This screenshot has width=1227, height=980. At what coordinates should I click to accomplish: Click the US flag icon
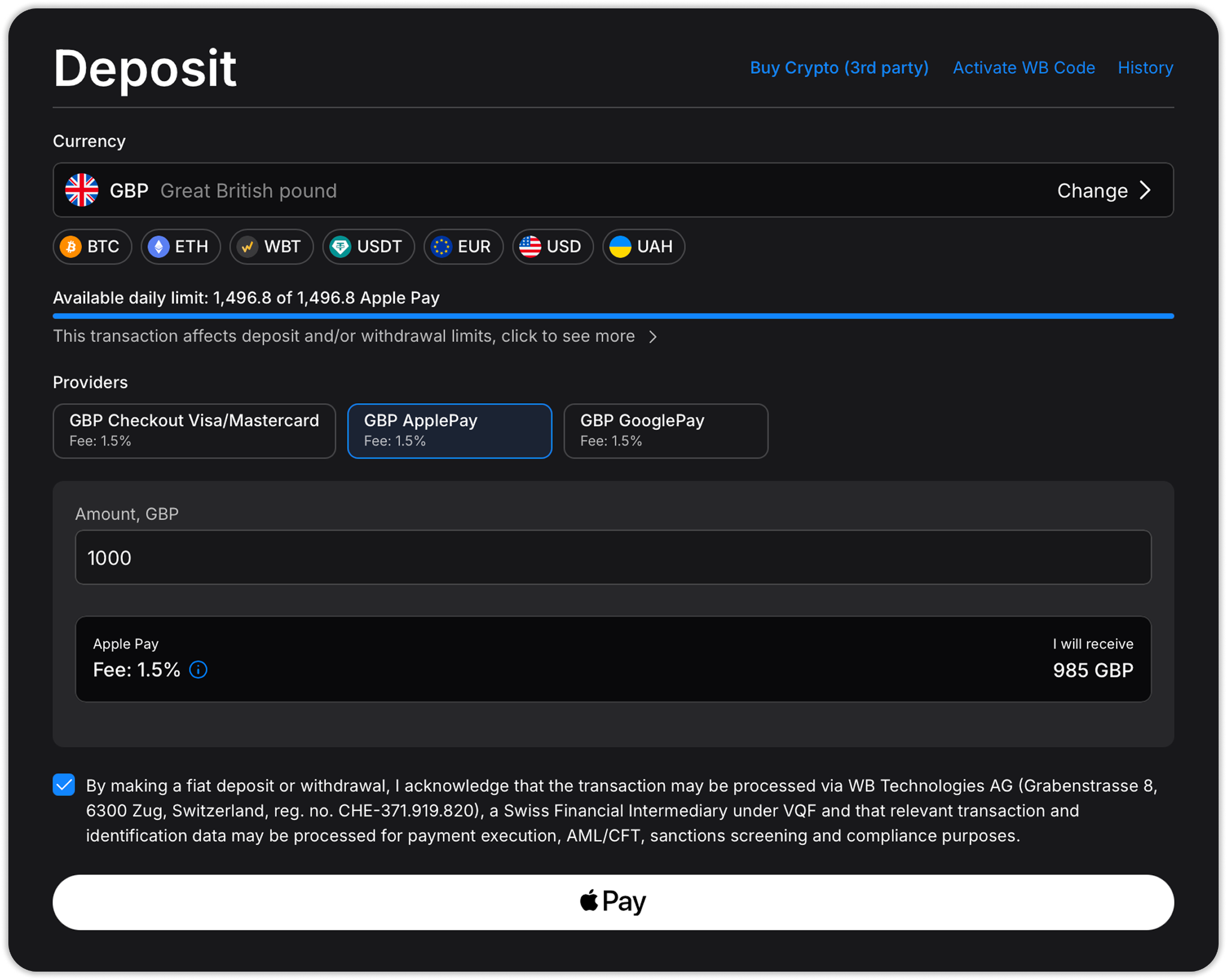coord(530,247)
